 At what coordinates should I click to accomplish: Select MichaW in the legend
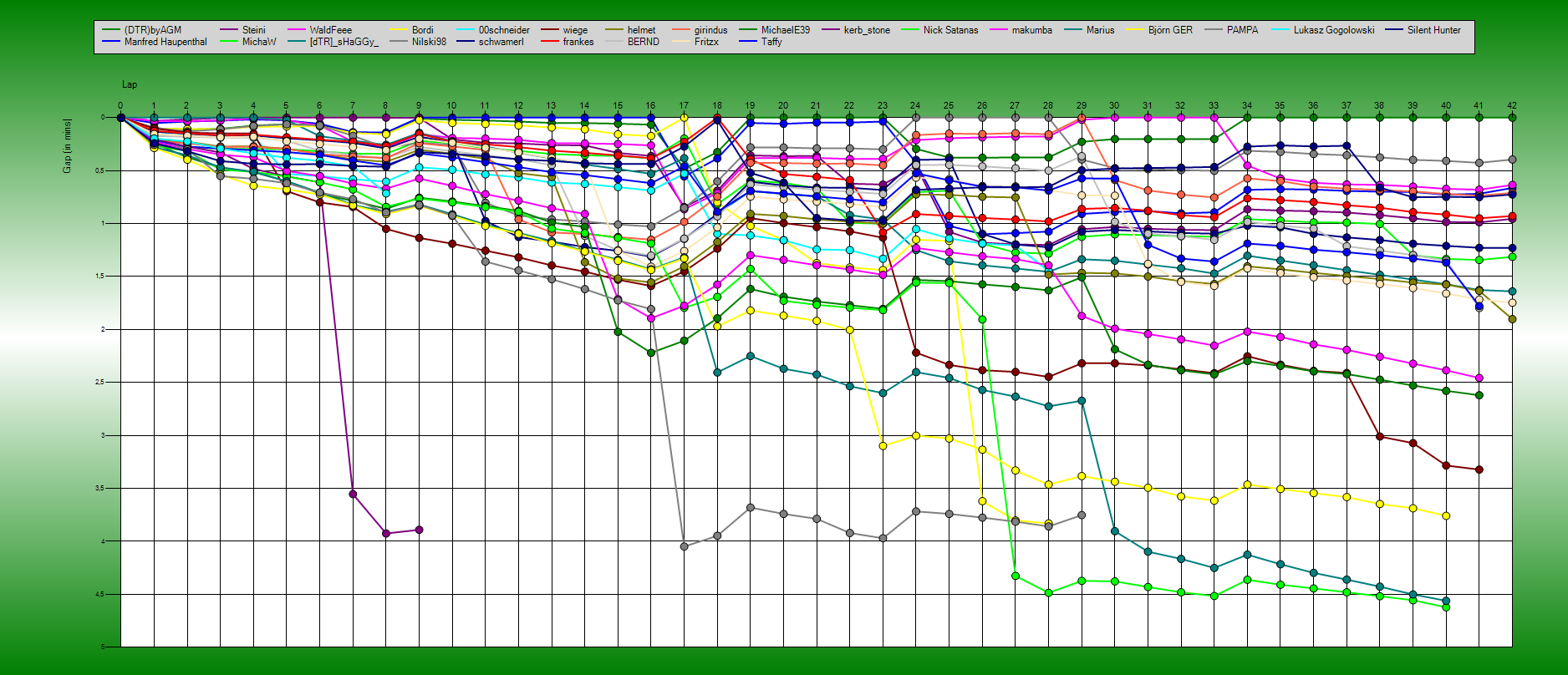259,42
